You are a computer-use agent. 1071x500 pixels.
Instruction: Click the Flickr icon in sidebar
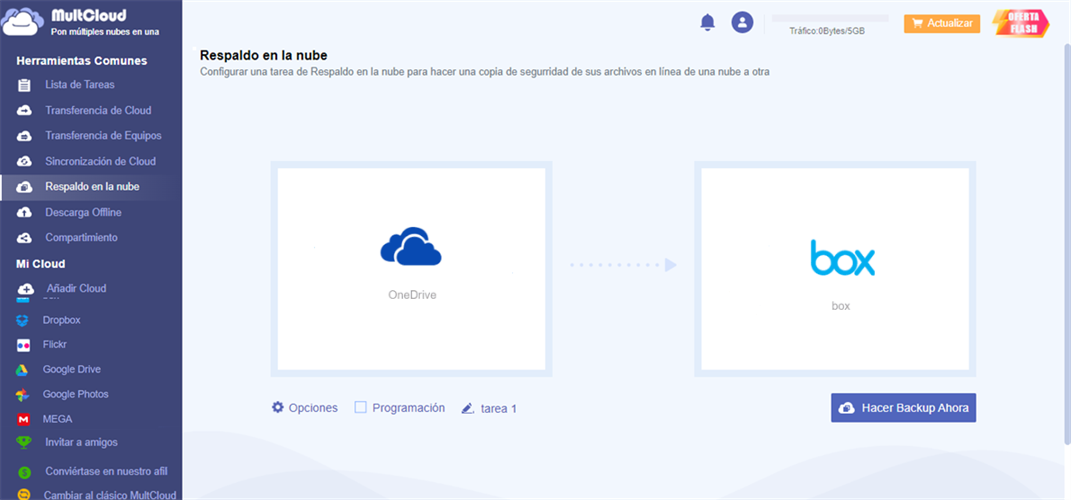tap(23, 345)
